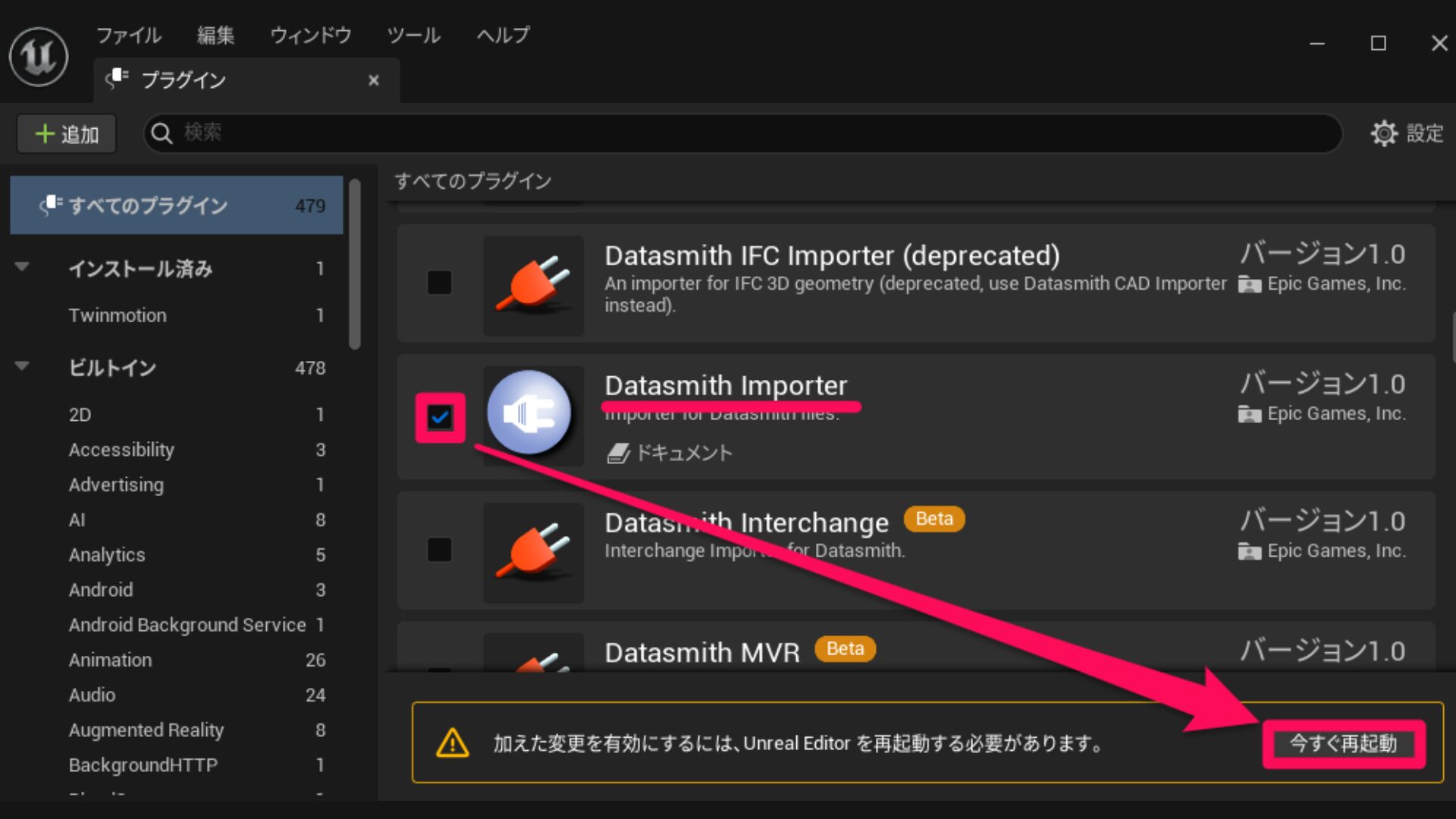The width and height of the screenshot is (1456, 819).
Task: Enable the Datasmith IFC Importer checkbox
Action: [439, 282]
